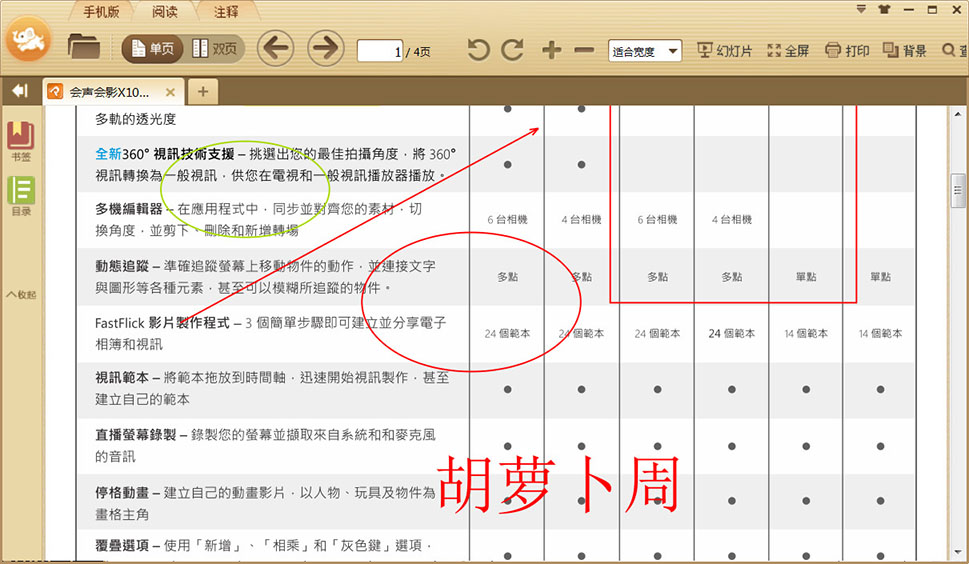Click the 停格動畫 heading text

[122, 493]
